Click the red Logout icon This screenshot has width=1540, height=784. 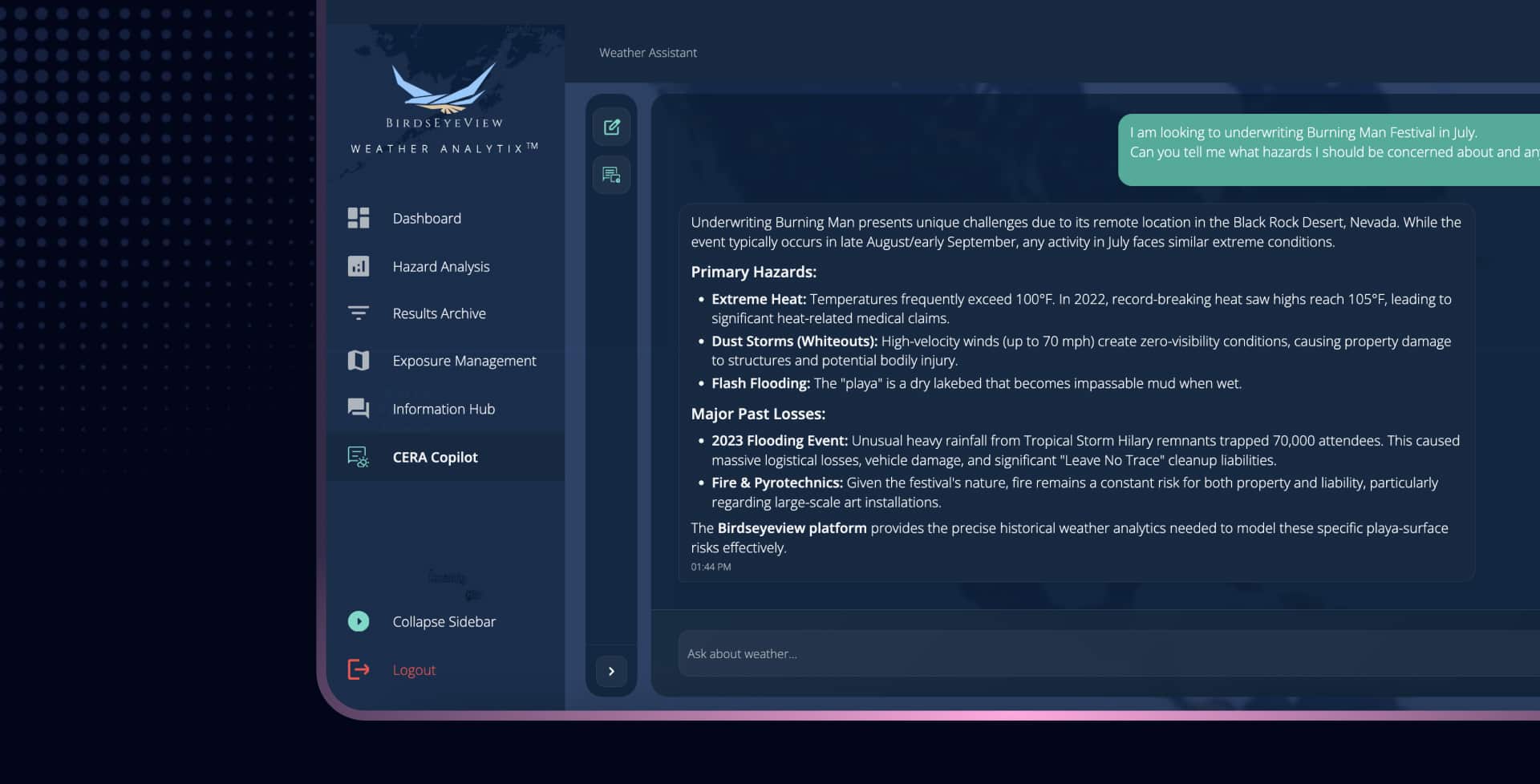click(359, 669)
